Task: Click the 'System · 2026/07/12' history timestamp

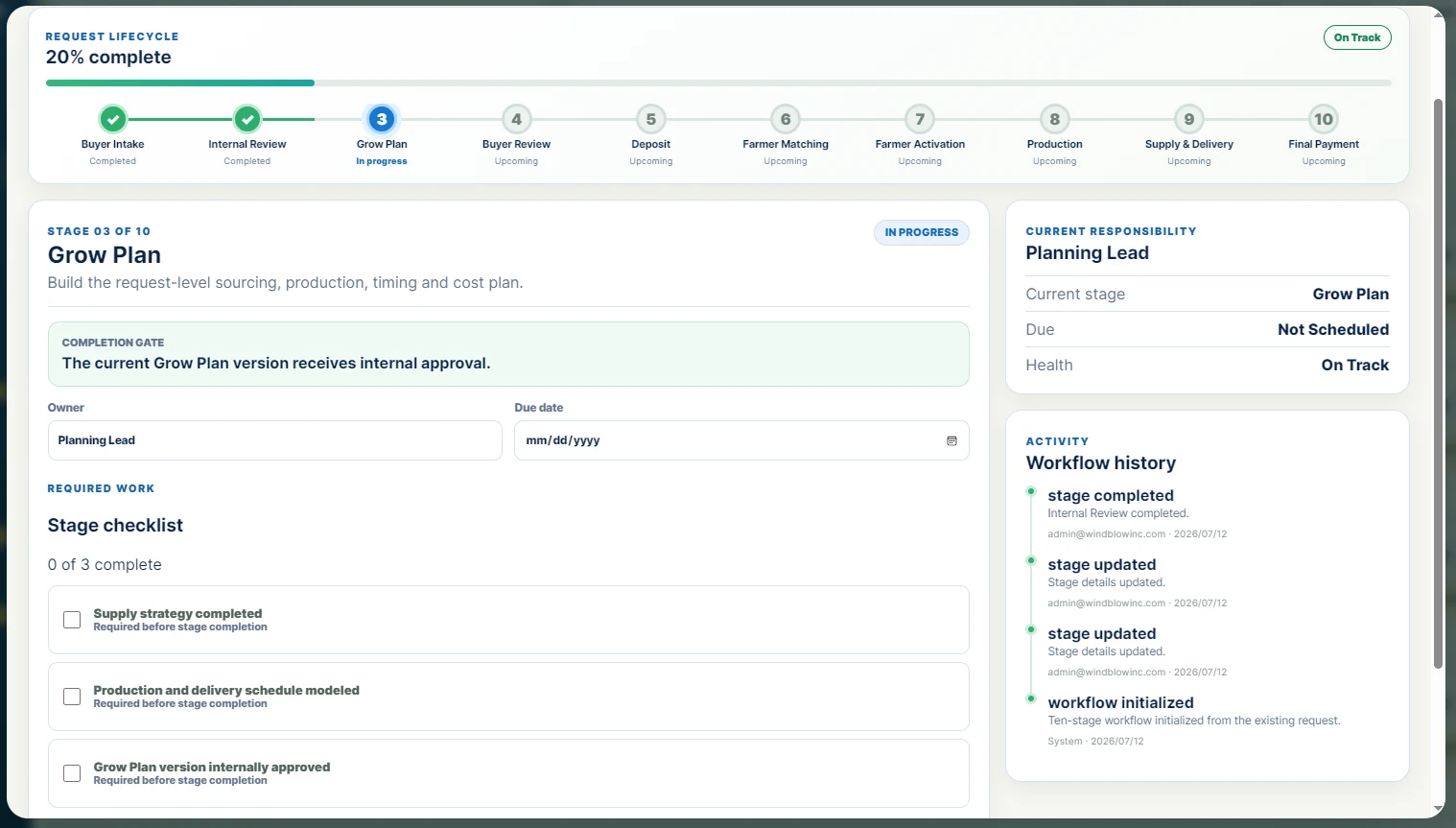Action: coord(1095,741)
